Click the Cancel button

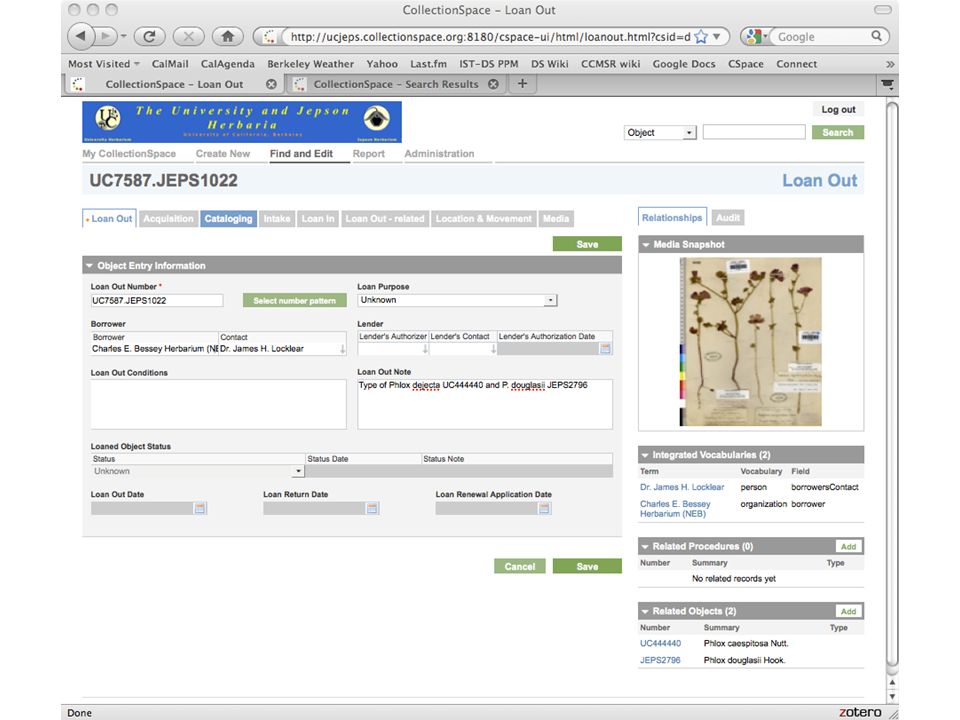(520, 566)
